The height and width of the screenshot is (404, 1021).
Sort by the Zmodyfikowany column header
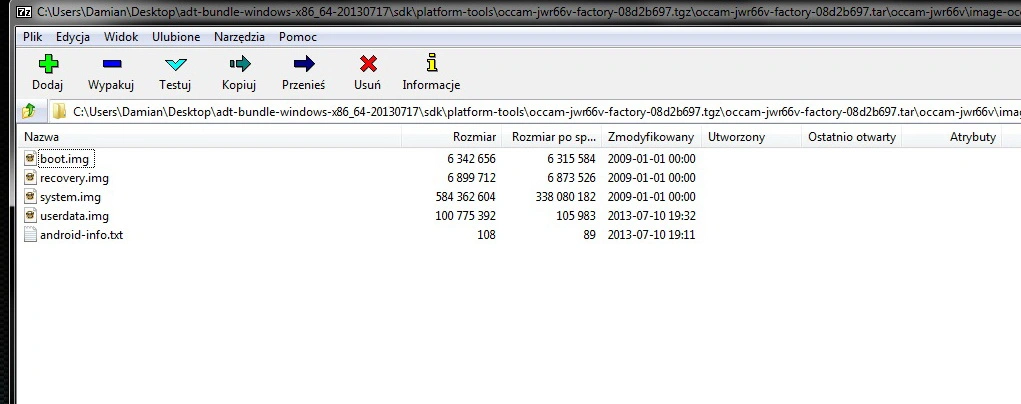coord(650,137)
